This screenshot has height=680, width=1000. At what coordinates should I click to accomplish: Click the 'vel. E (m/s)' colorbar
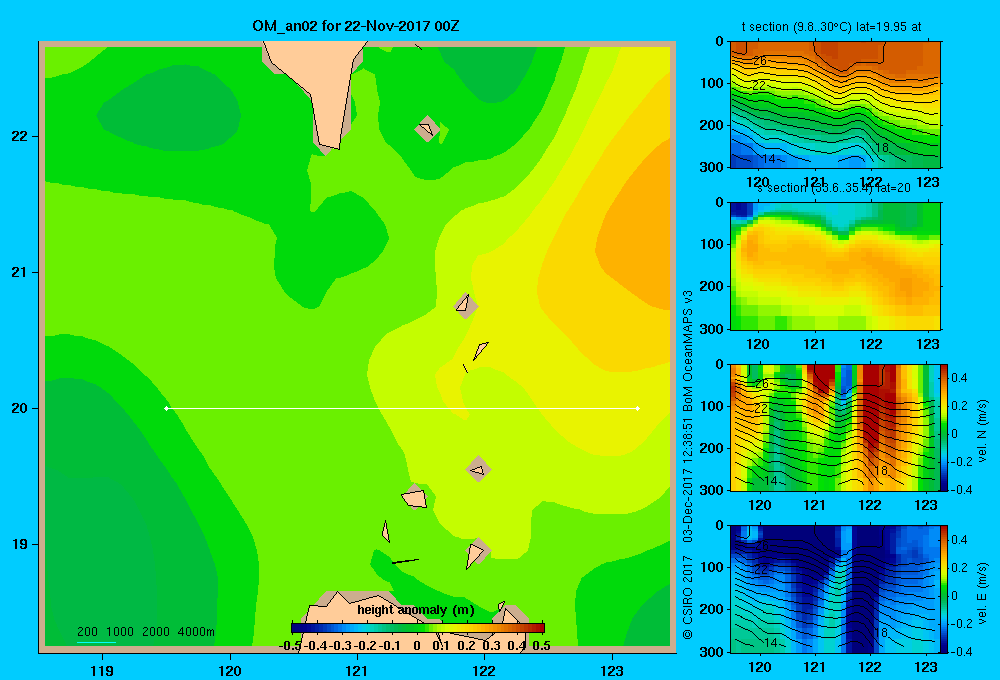944,589
